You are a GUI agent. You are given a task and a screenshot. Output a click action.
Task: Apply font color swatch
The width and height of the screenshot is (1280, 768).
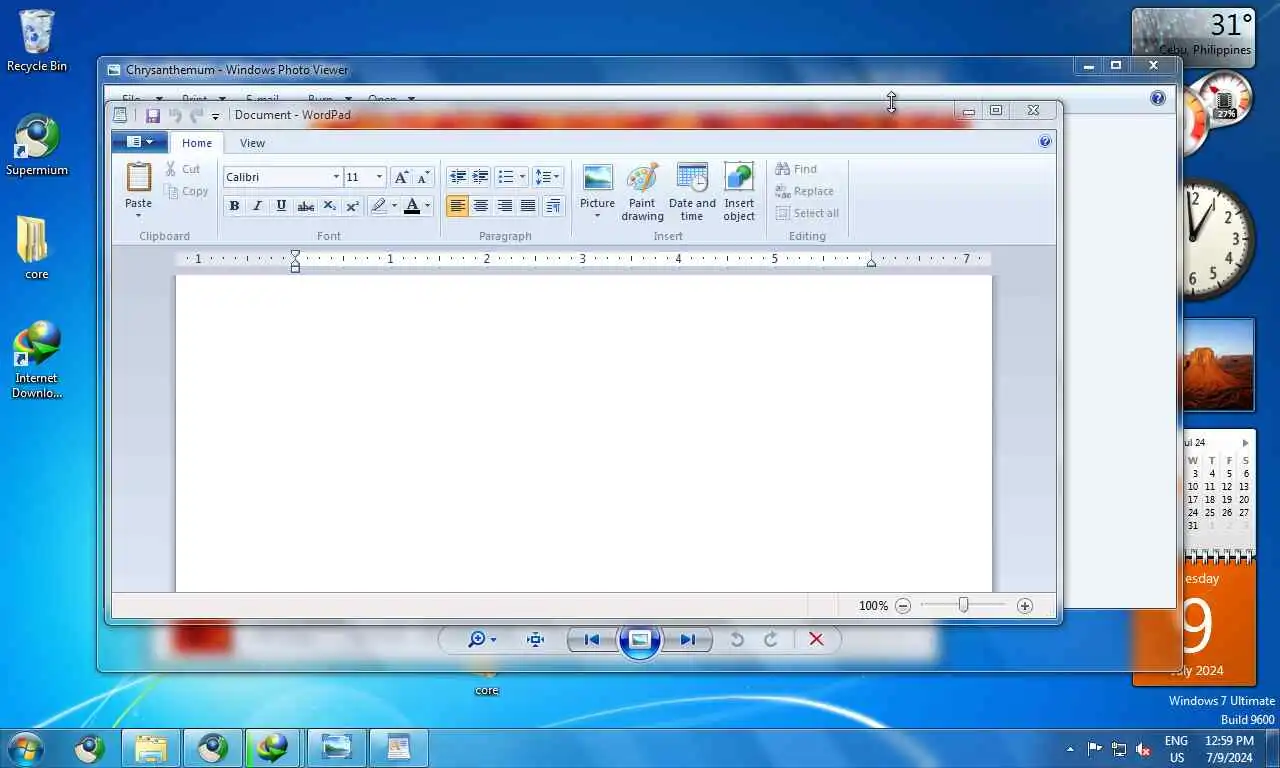click(x=411, y=206)
